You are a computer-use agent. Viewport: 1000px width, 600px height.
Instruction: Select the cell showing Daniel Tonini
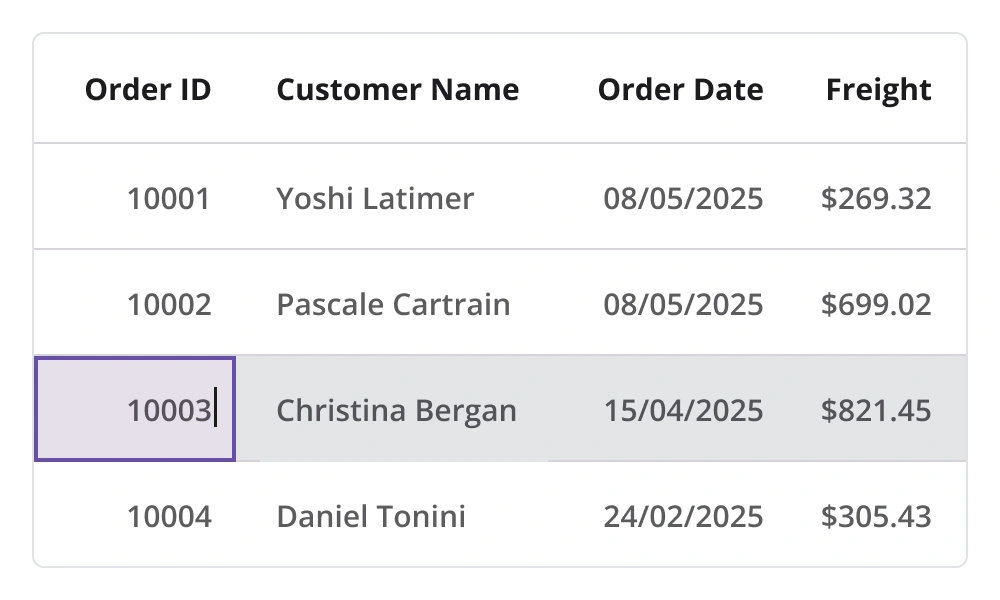370,516
